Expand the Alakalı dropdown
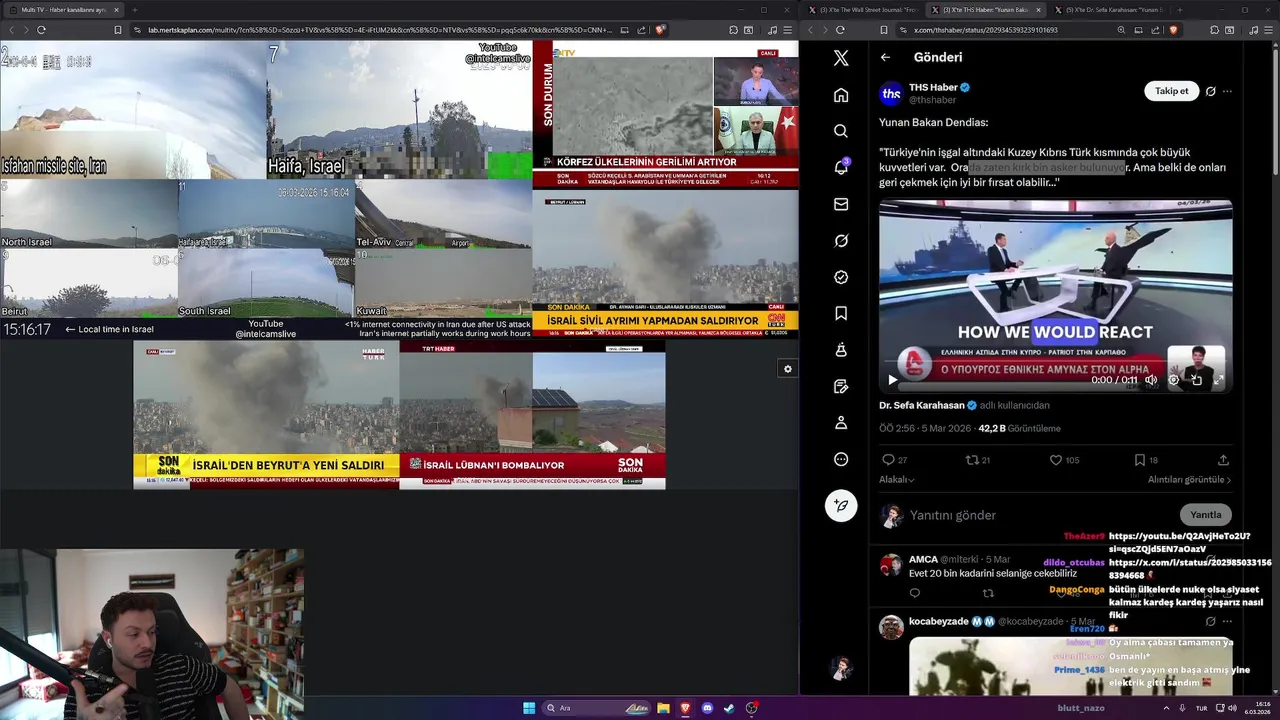 [x=897, y=480]
